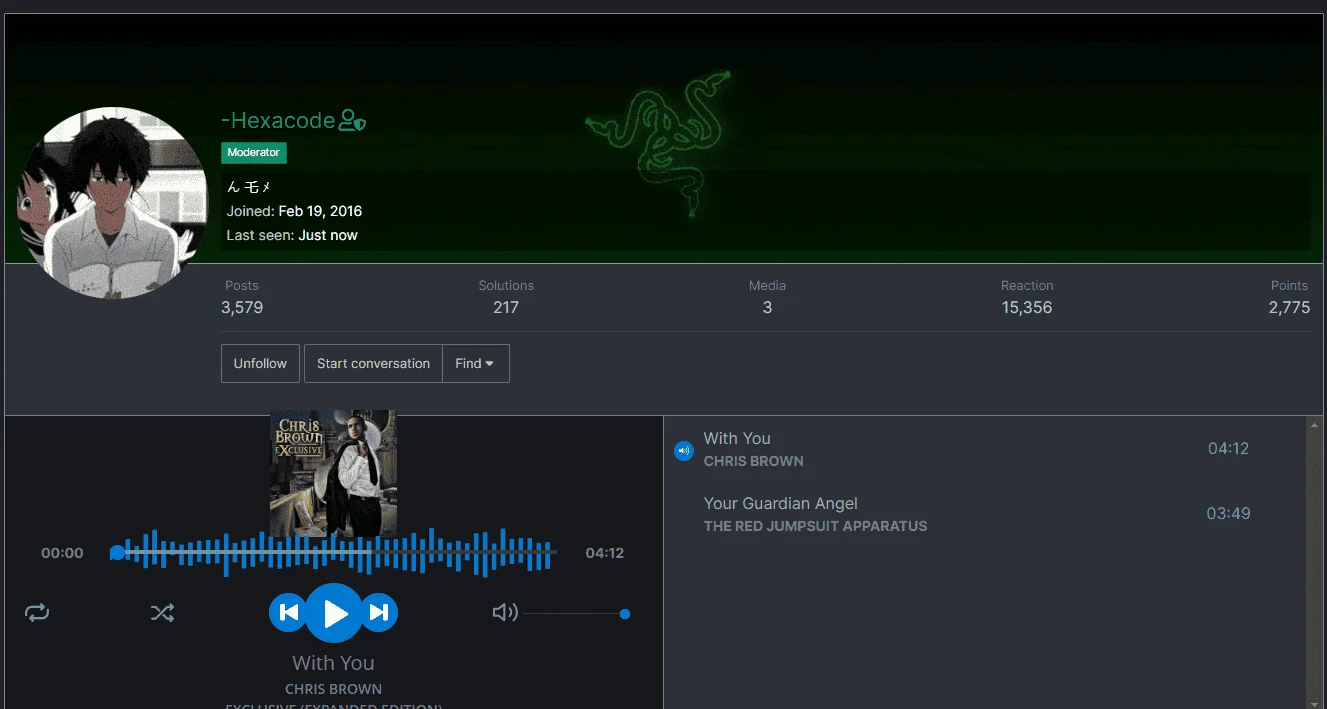The width and height of the screenshot is (1327, 709).
Task: Click the 04:12 total time beside the waveform
Action: point(604,553)
